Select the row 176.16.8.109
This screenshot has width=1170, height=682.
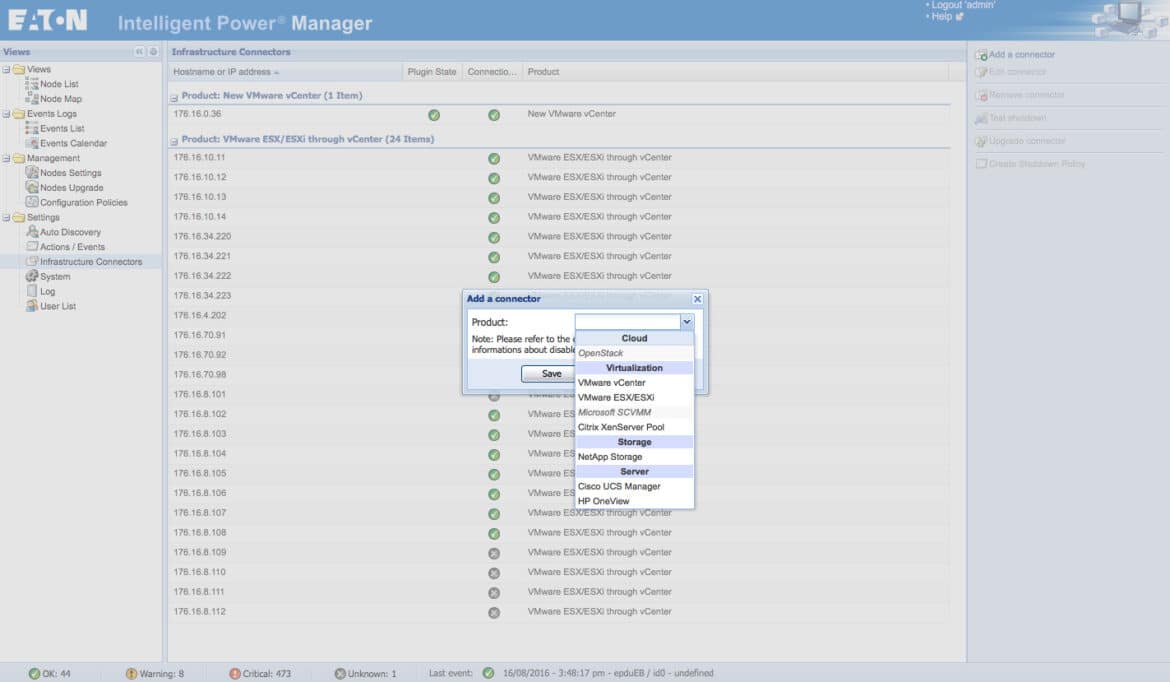[x=560, y=552]
